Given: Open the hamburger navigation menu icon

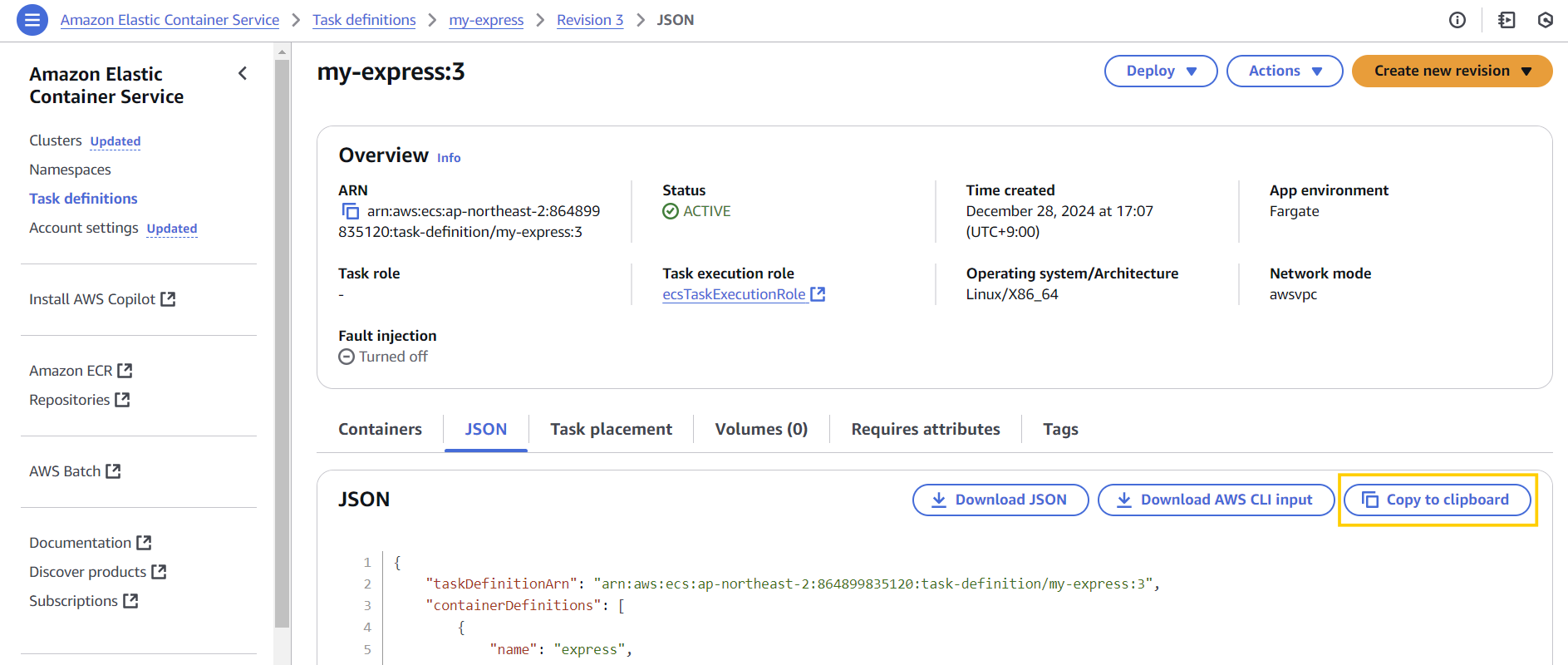Looking at the screenshot, I should (32, 20).
